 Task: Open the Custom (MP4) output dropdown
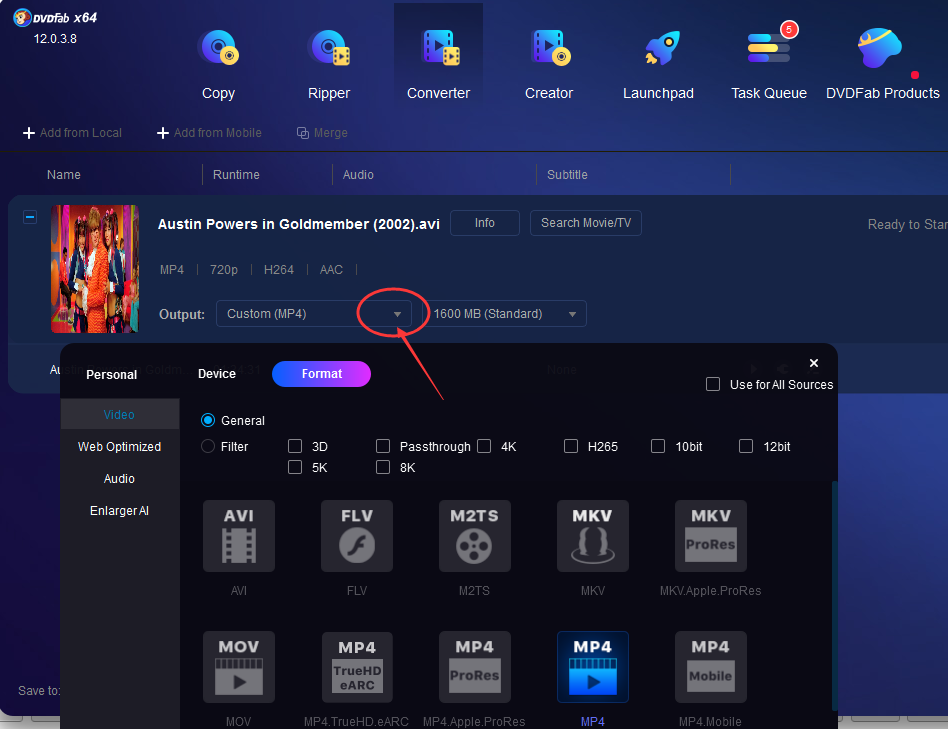(x=314, y=314)
